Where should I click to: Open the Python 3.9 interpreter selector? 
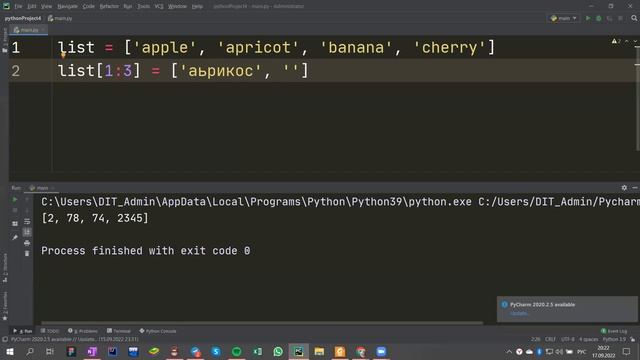(614, 339)
